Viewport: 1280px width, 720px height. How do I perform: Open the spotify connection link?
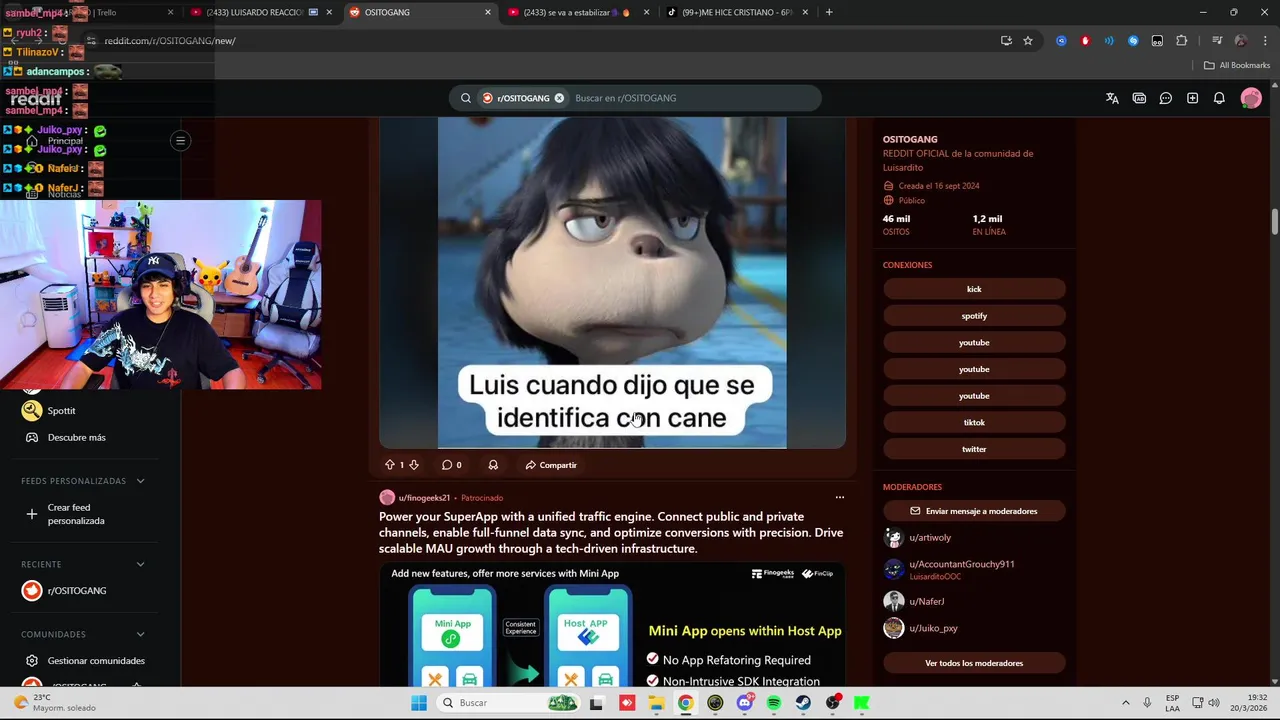tap(974, 316)
